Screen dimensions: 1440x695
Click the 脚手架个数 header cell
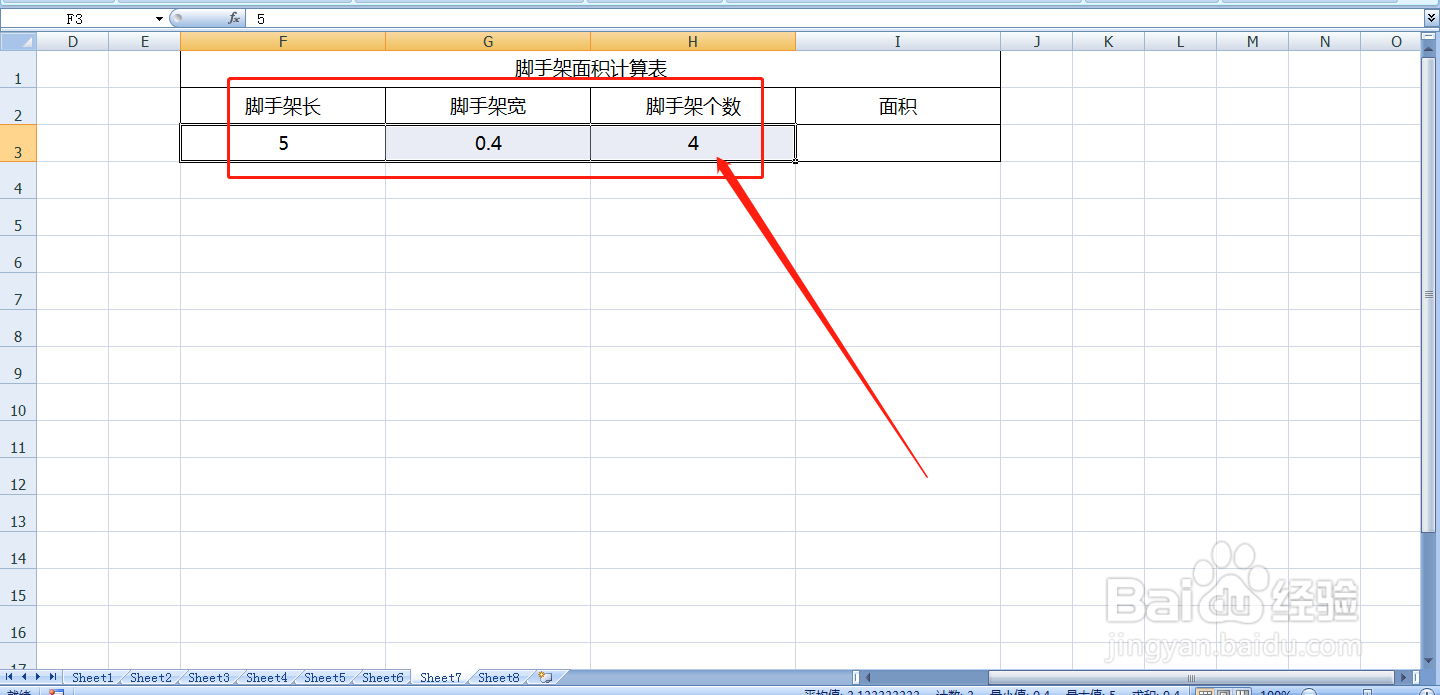pyautogui.click(x=693, y=106)
